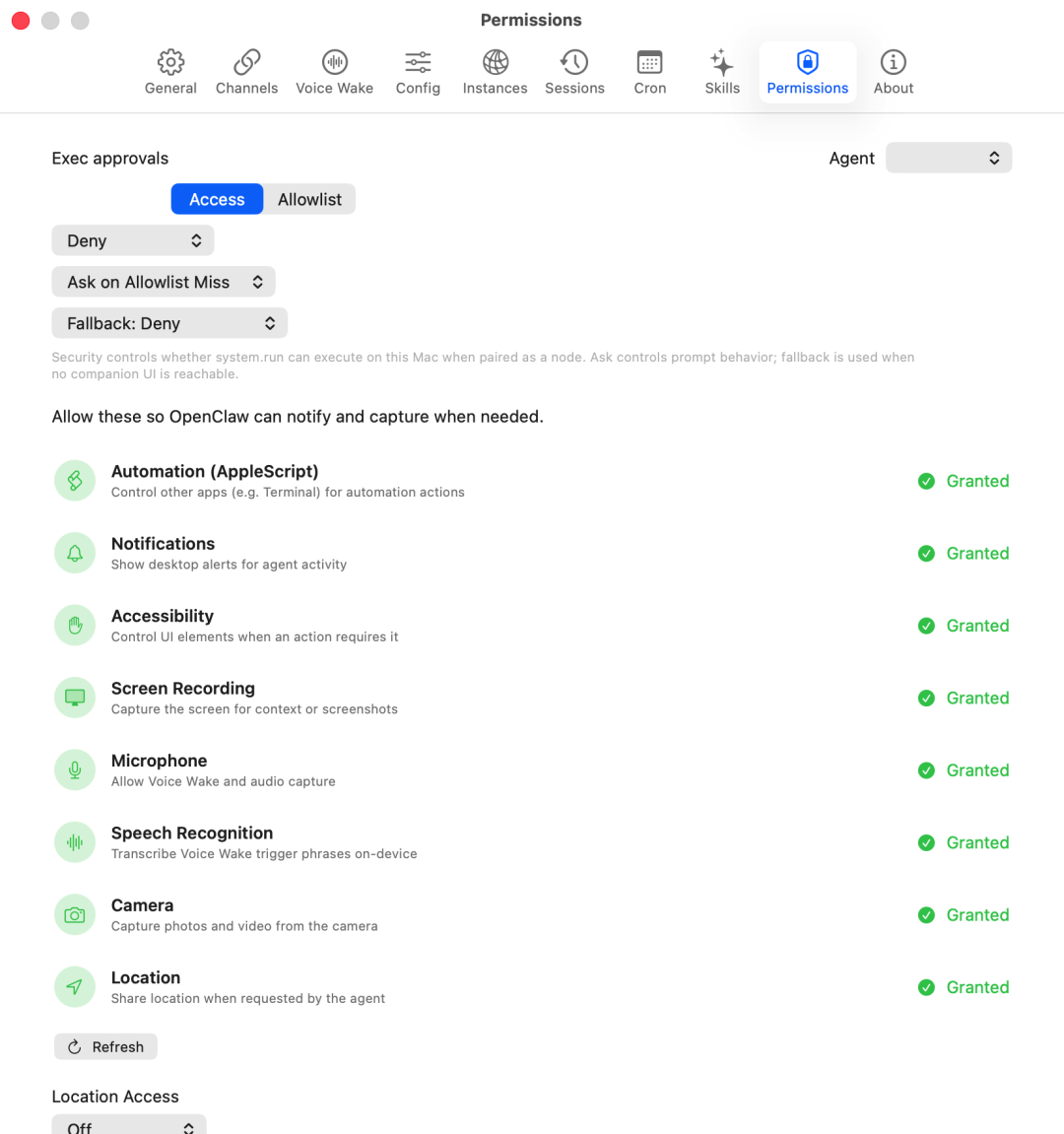Click the Microphone permission icon
This screenshot has height=1134, width=1064.
tap(74, 769)
